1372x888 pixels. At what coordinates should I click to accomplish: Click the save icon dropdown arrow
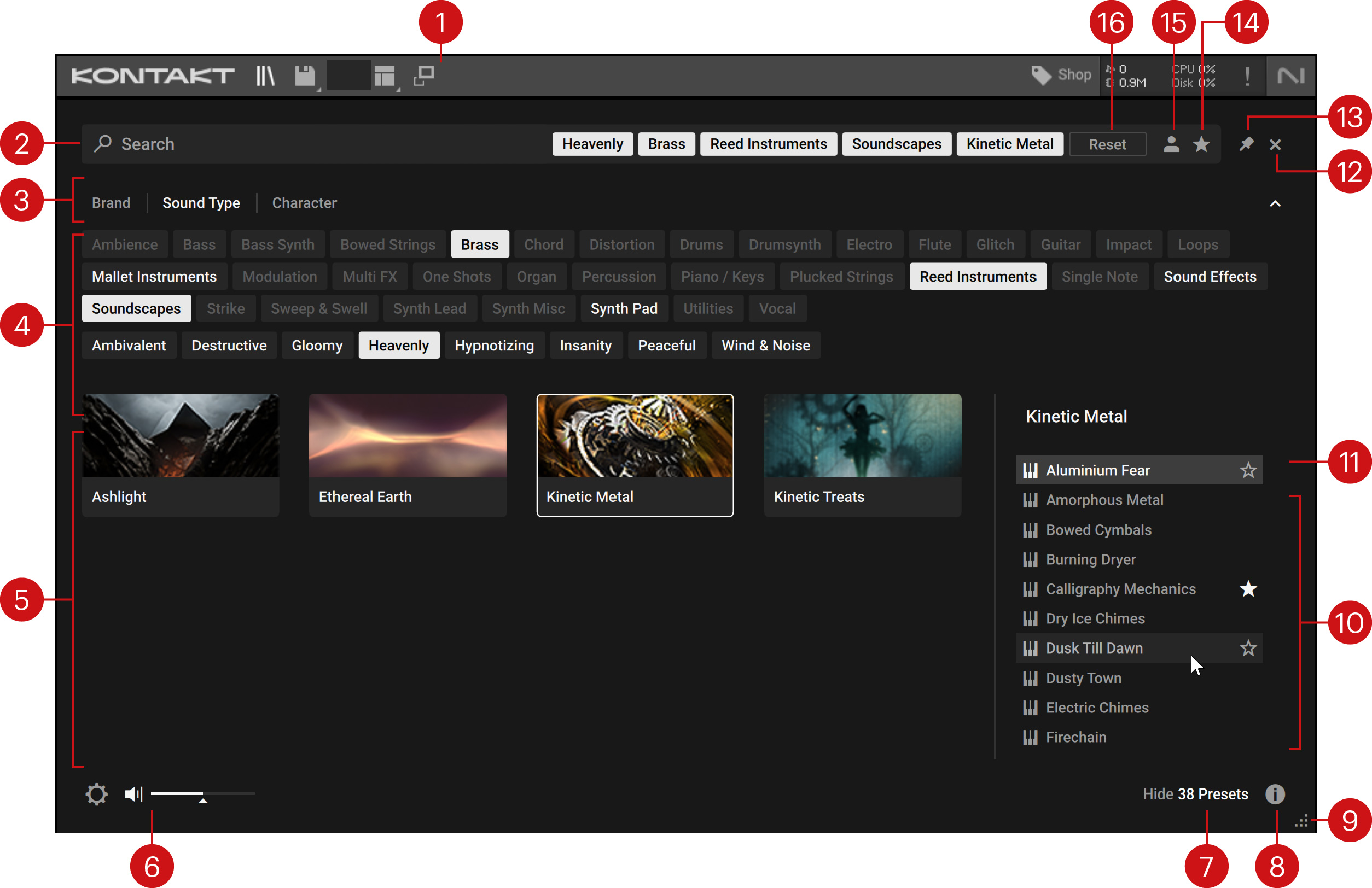(x=319, y=90)
